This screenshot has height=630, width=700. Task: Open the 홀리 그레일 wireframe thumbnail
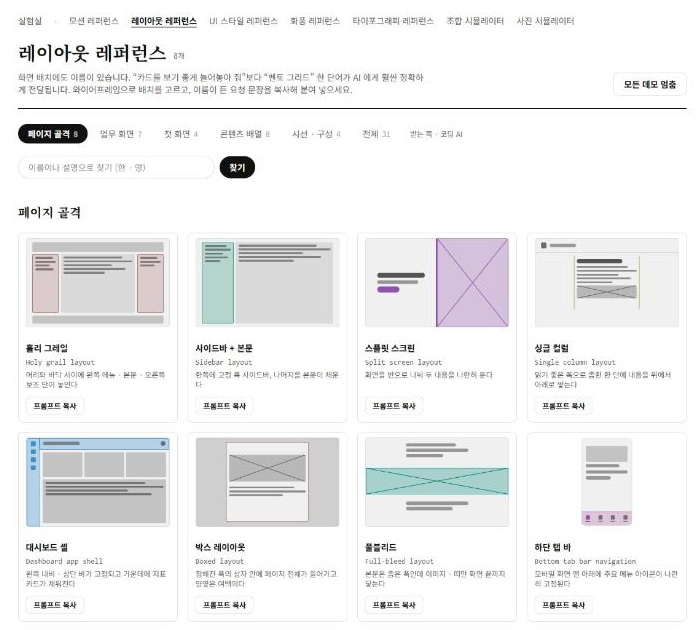[x=98, y=282]
